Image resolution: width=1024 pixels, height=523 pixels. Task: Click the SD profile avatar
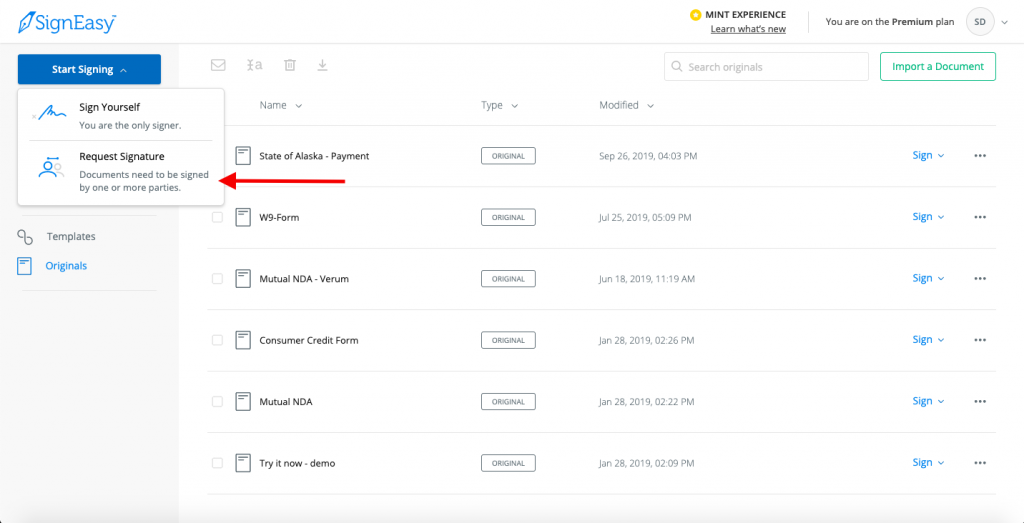pos(980,22)
